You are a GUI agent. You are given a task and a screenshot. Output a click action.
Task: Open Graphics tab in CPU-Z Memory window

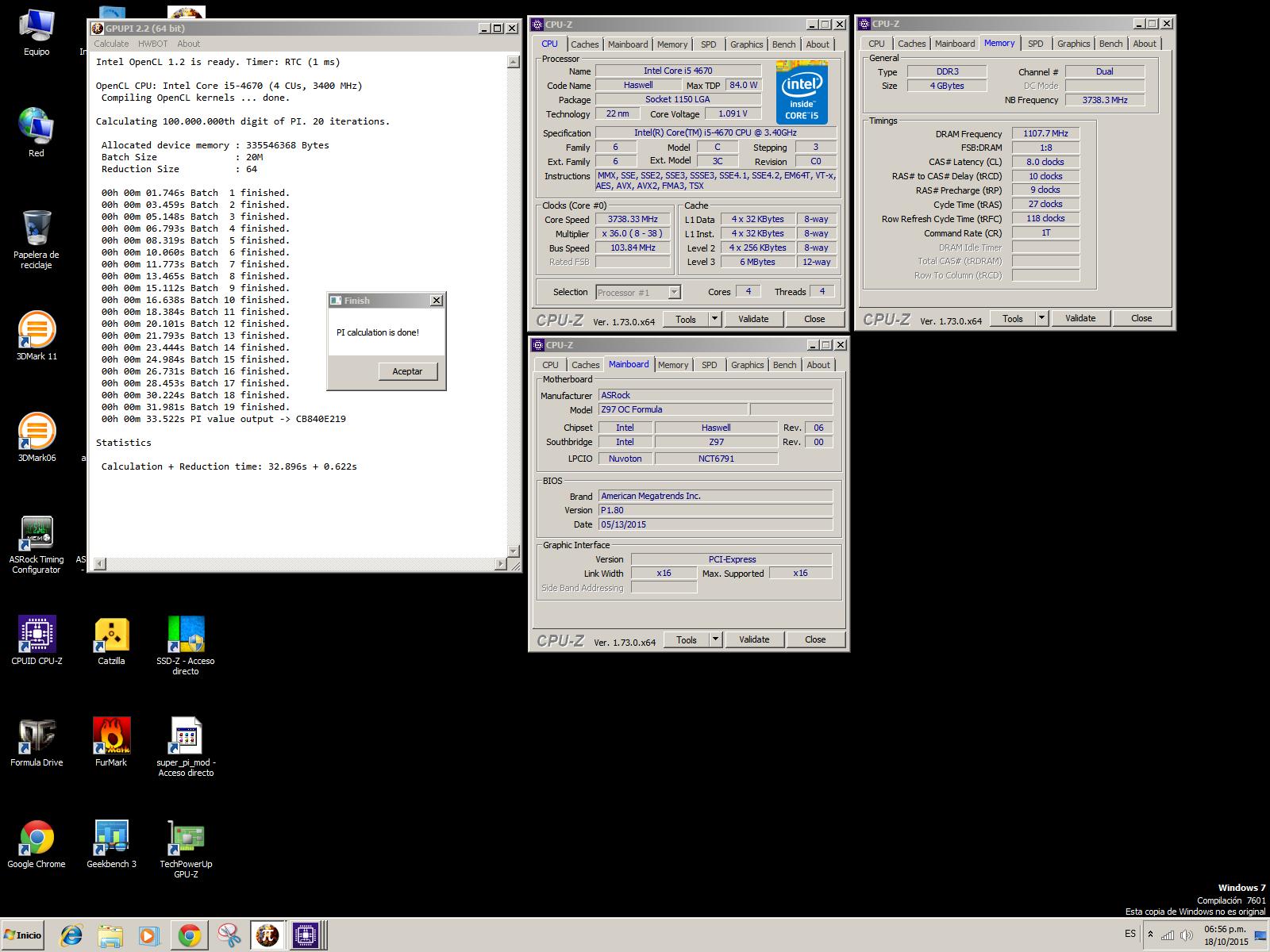[x=1073, y=44]
